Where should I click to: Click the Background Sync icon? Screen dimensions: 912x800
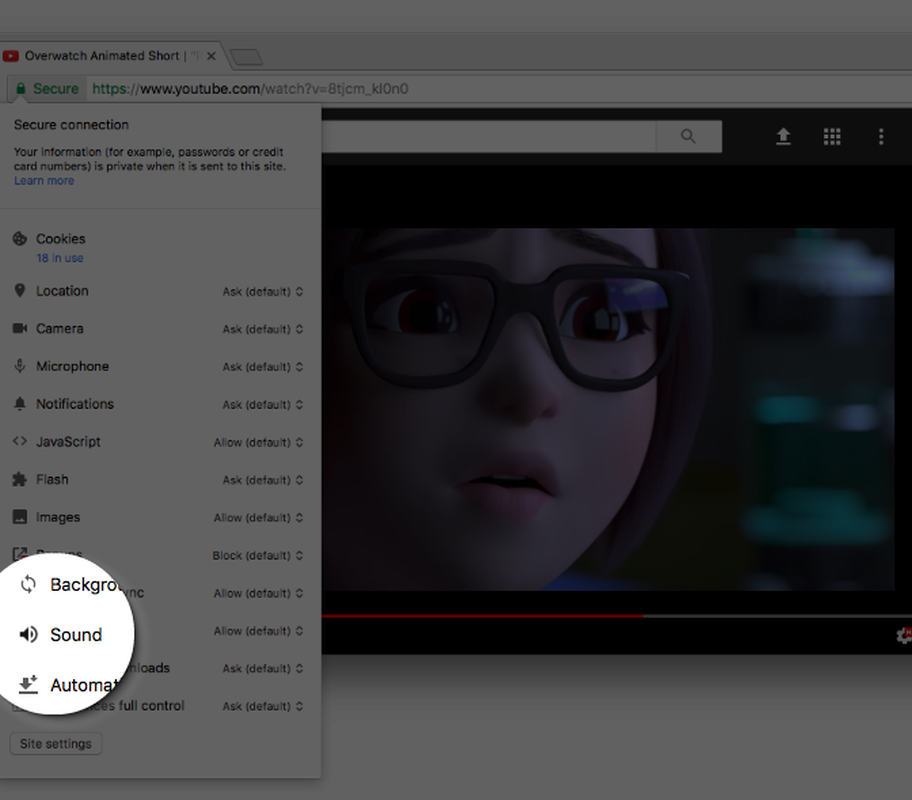29,585
